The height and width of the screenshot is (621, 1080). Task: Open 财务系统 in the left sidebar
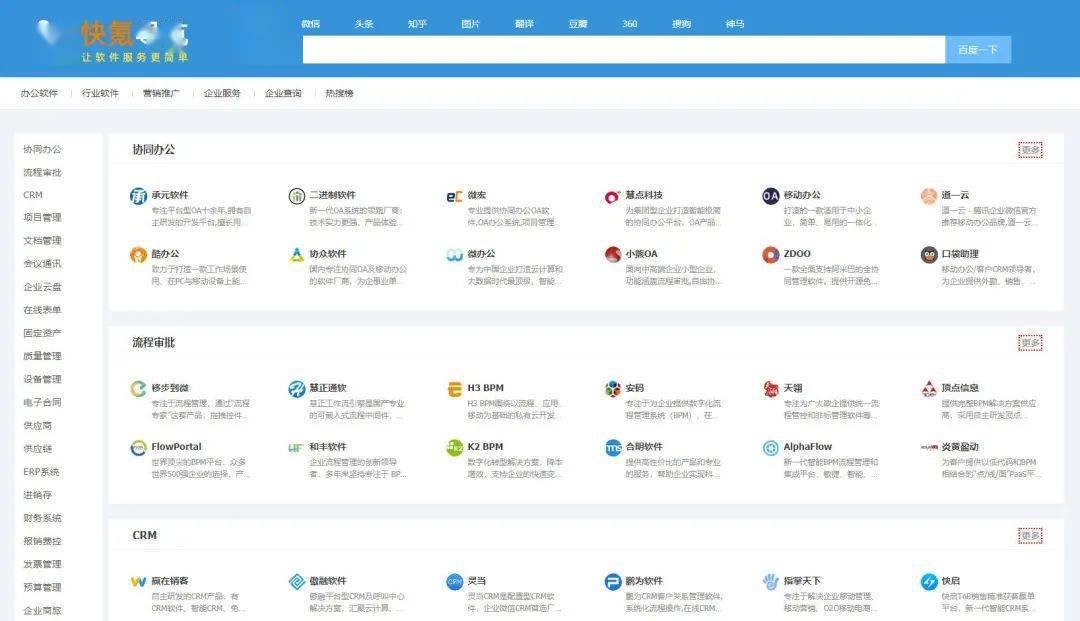click(x=43, y=518)
